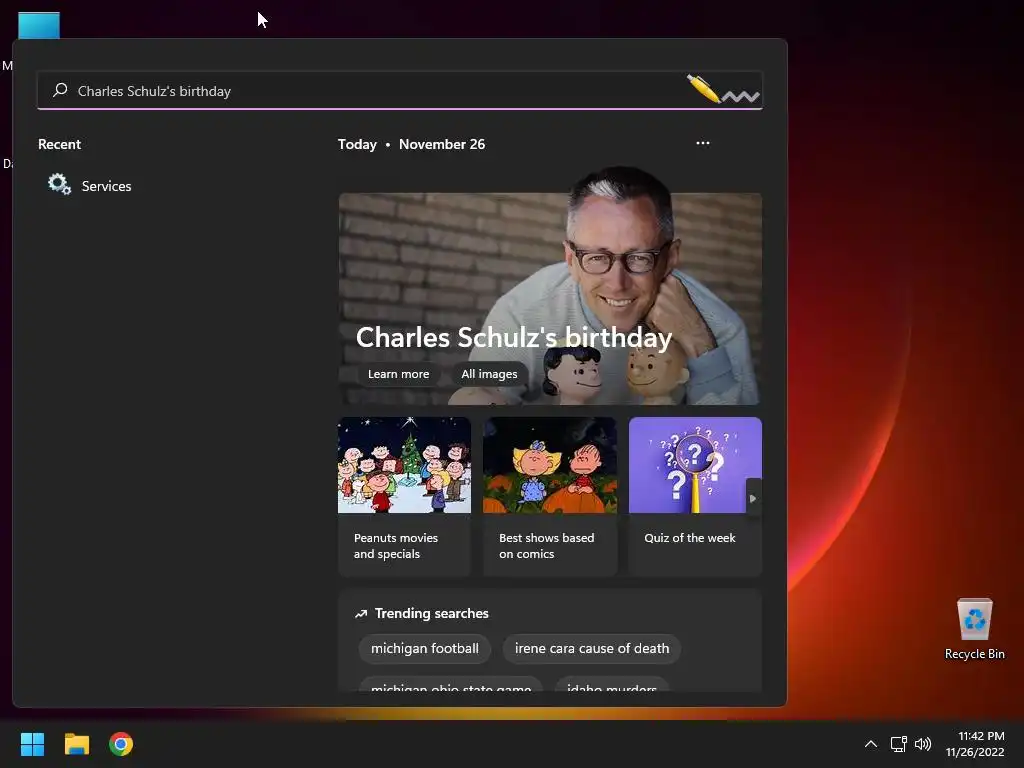Viewport: 1024px width, 768px height.
Task: Click the Today November 26 label
Action: pos(411,144)
